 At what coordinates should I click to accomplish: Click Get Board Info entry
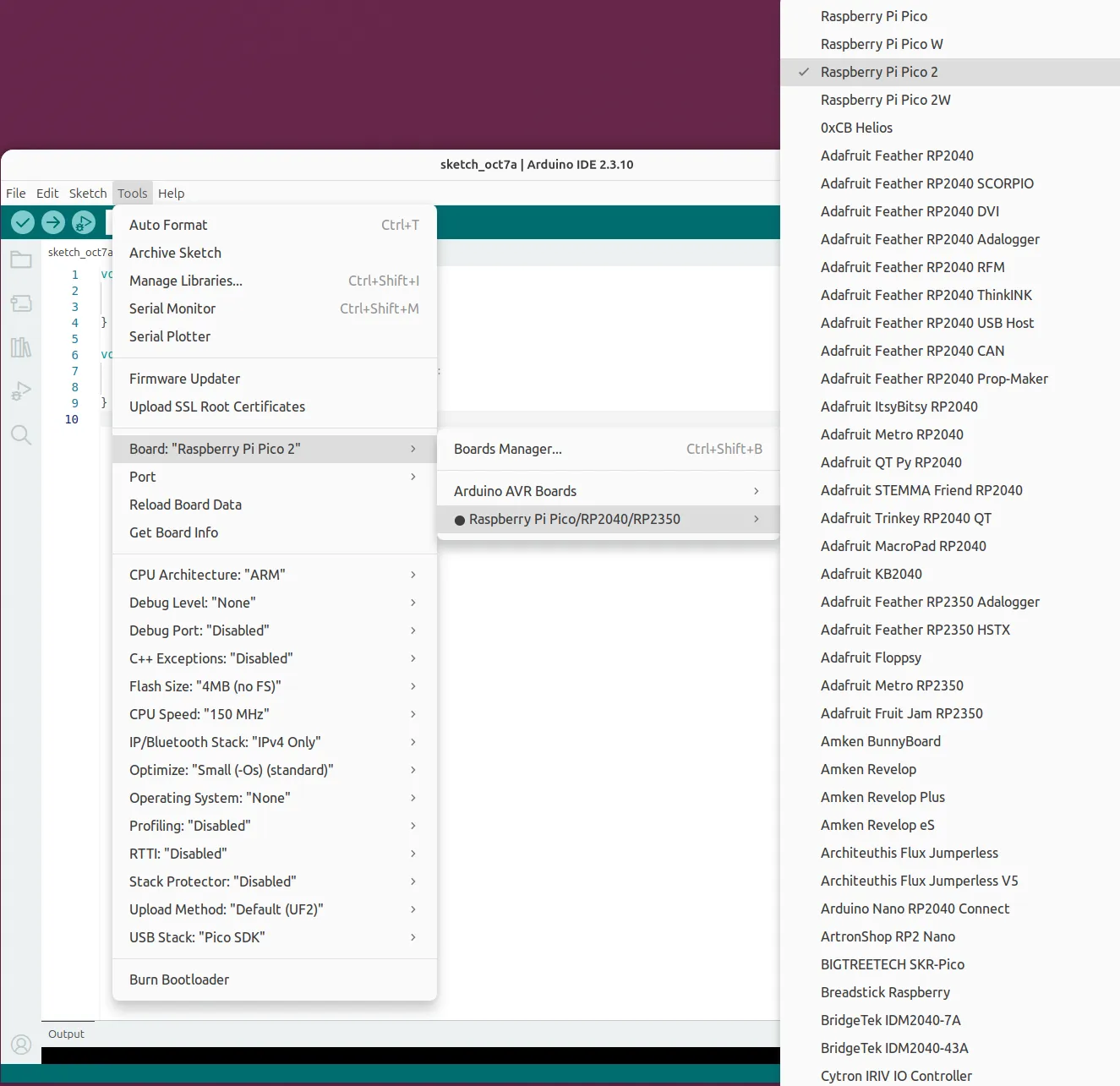[275, 532]
